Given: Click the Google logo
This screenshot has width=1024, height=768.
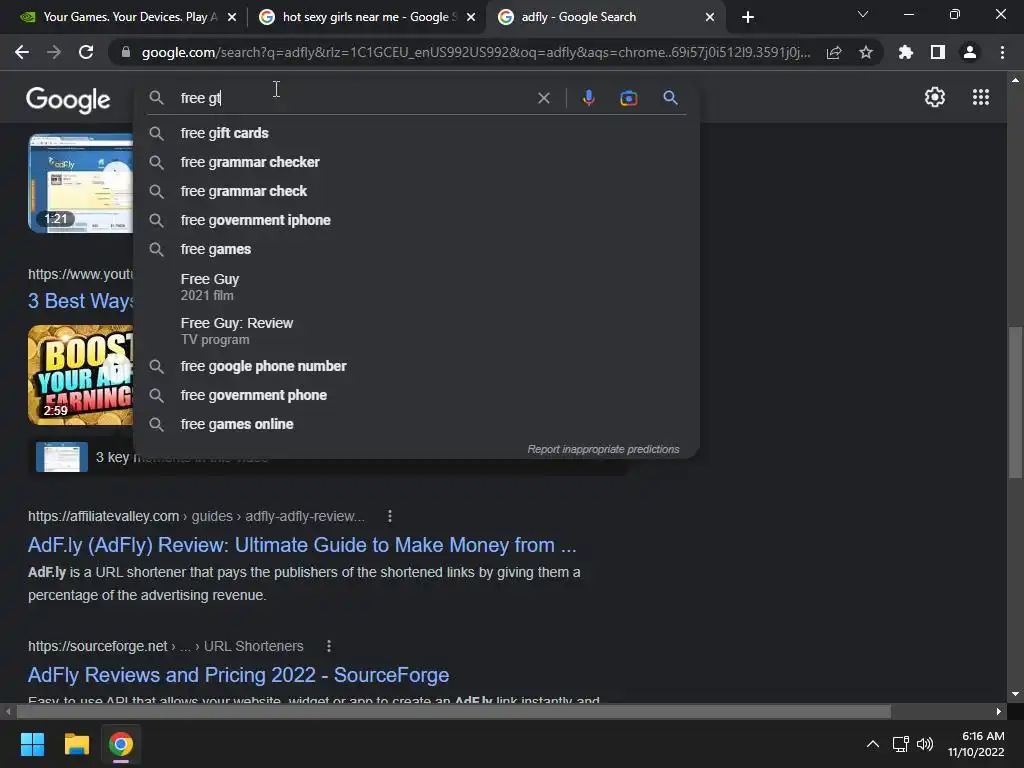Looking at the screenshot, I should coord(68,99).
